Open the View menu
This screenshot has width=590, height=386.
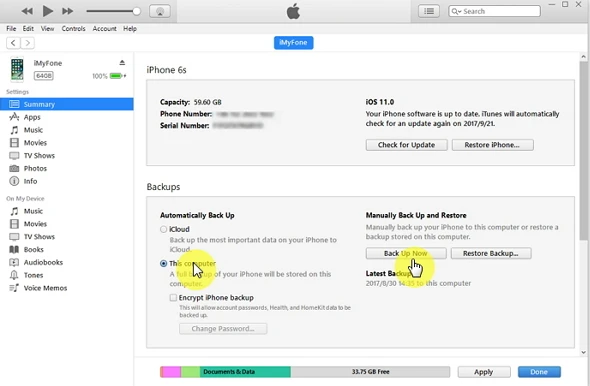click(x=47, y=29)
